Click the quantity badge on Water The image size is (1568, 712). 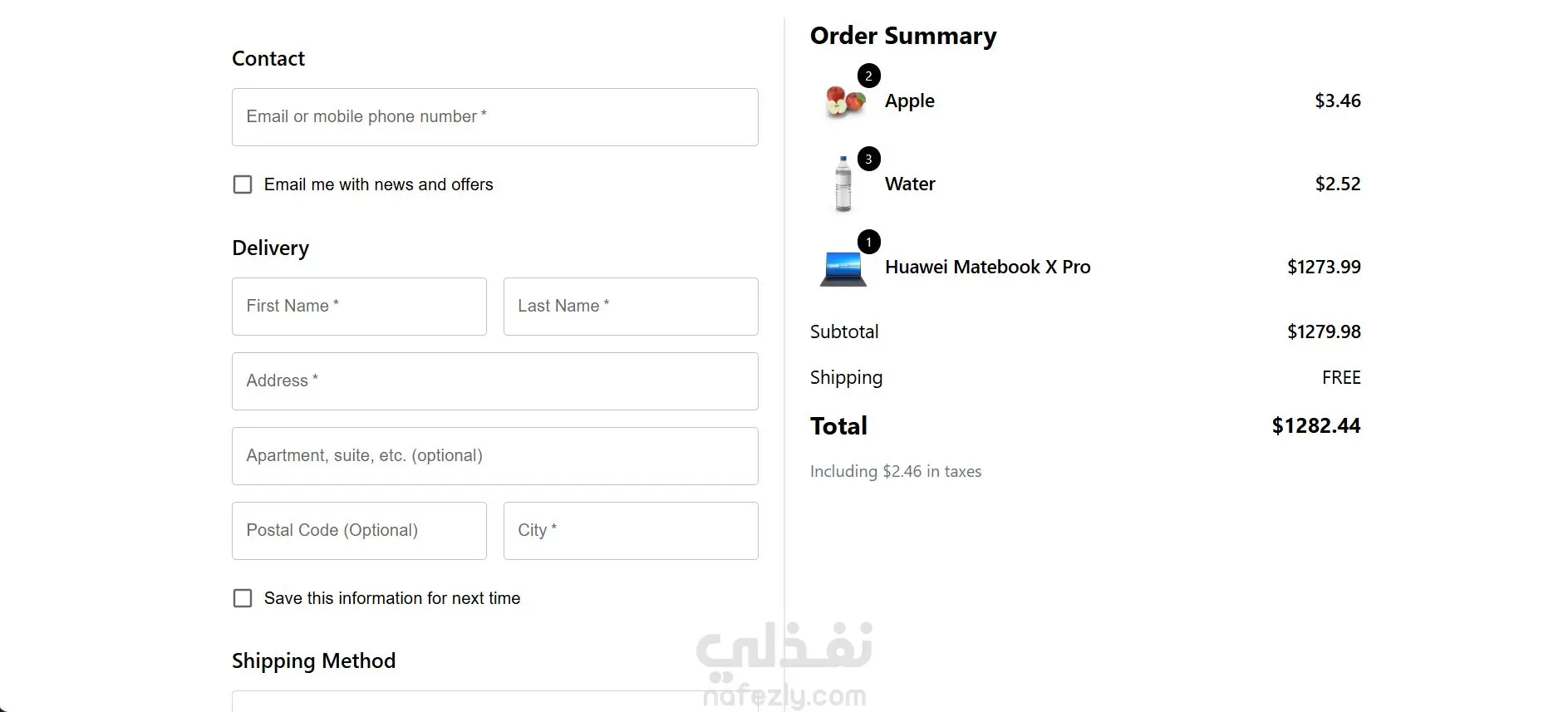pos(868,159)
